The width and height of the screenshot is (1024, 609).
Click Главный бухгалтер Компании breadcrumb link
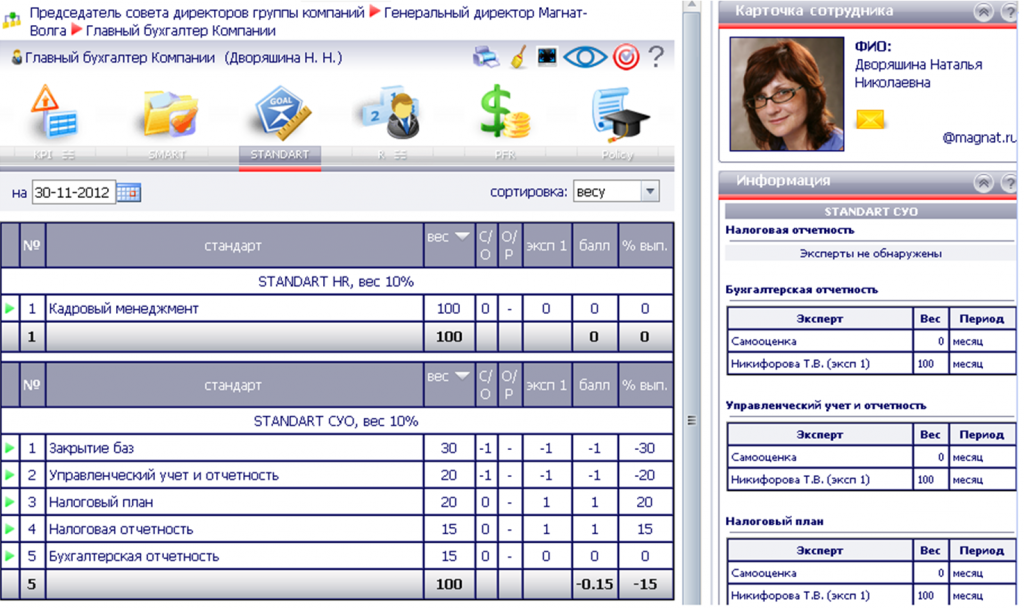[180, 31]
